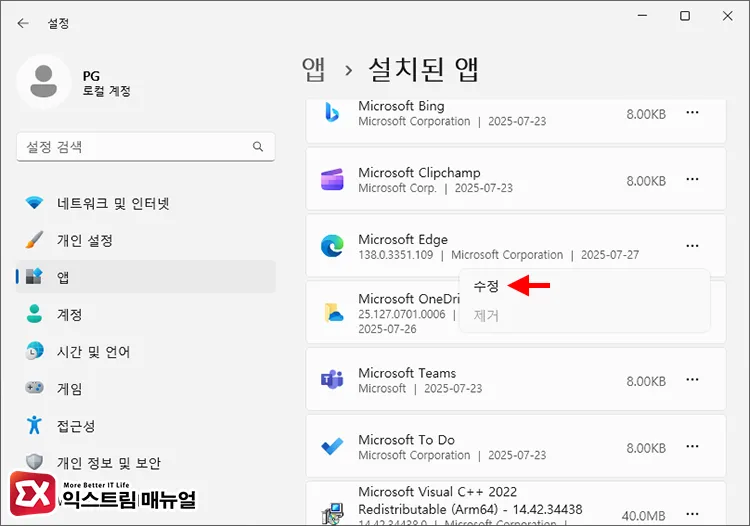This screenshot has height=526, width=750.
Task: Click the Microsoft To Do checkmark icon
Action: point(332,447)
